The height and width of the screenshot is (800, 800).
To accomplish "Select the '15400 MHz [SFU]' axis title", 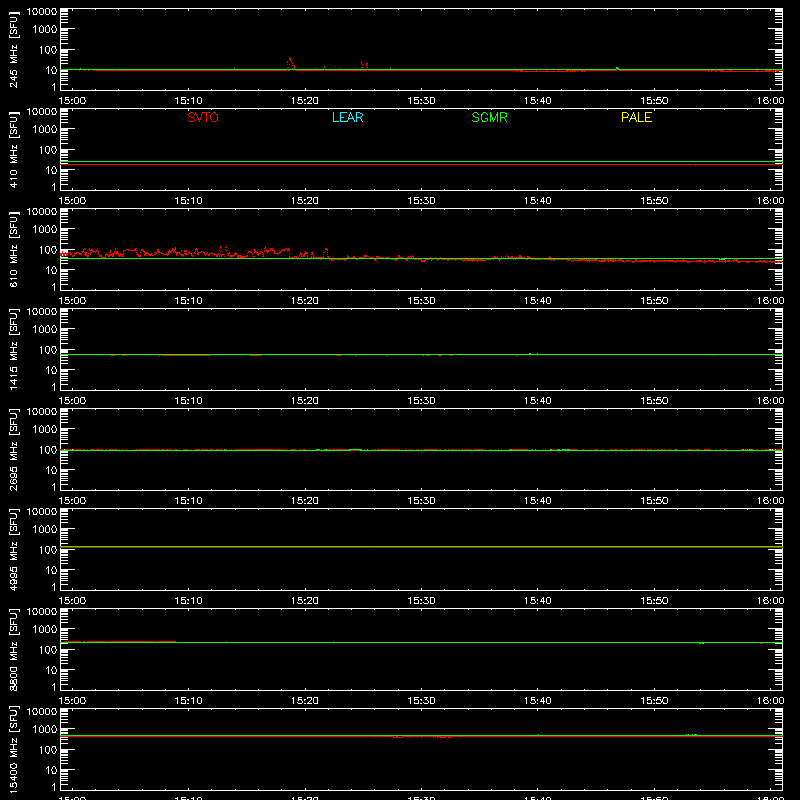I will point(14,749).
